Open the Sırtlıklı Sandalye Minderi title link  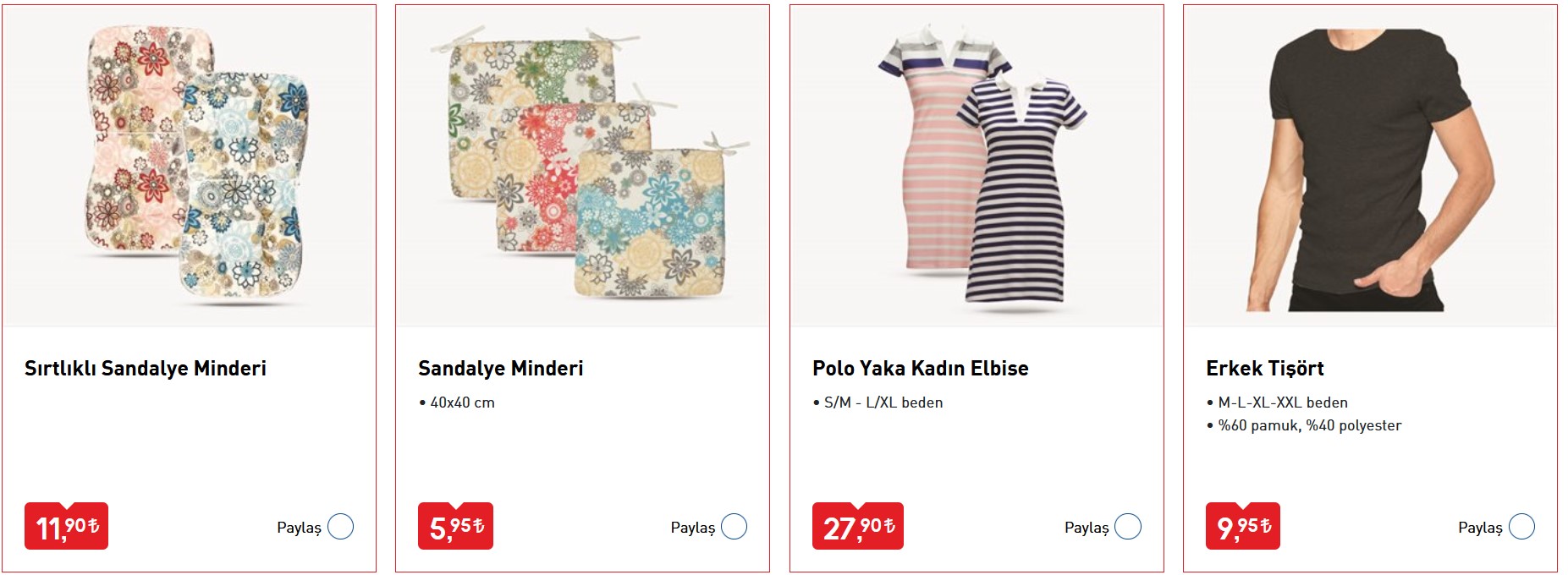146,369
